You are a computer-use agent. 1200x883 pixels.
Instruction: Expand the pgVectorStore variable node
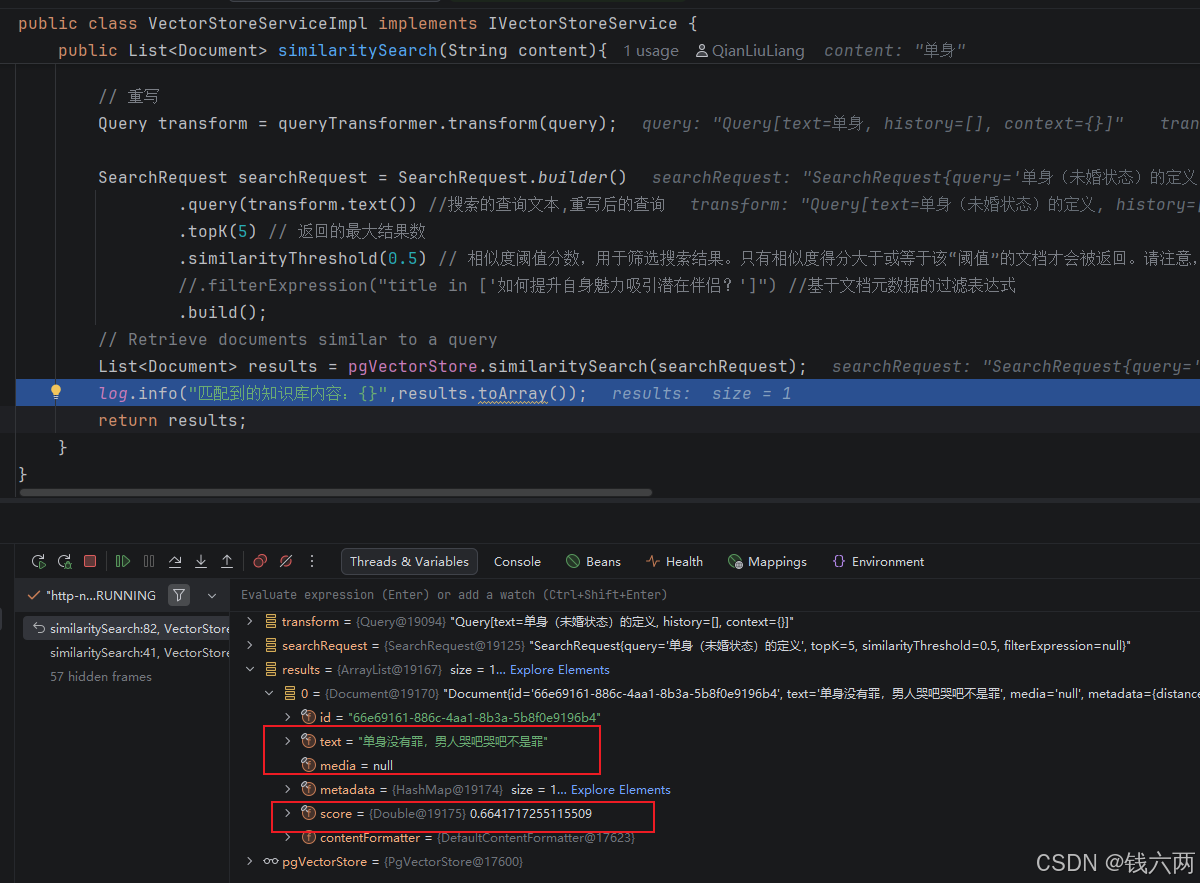pos(250,861)
